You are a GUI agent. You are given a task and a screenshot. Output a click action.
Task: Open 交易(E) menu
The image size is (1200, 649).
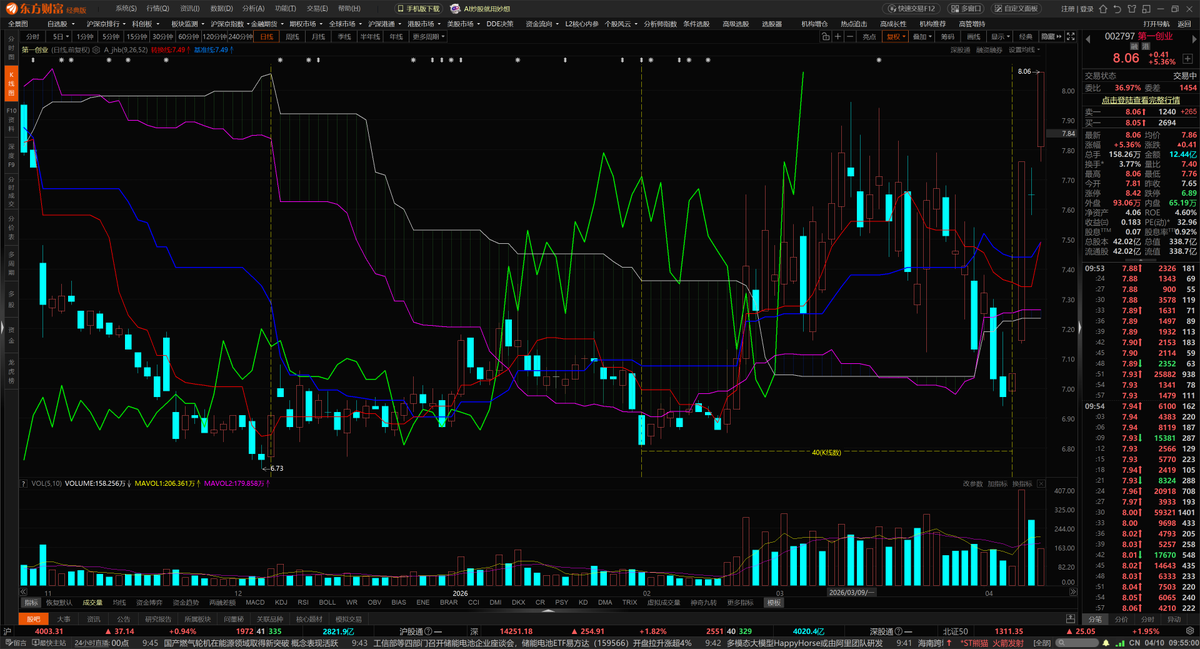click(x=318, y=8)
